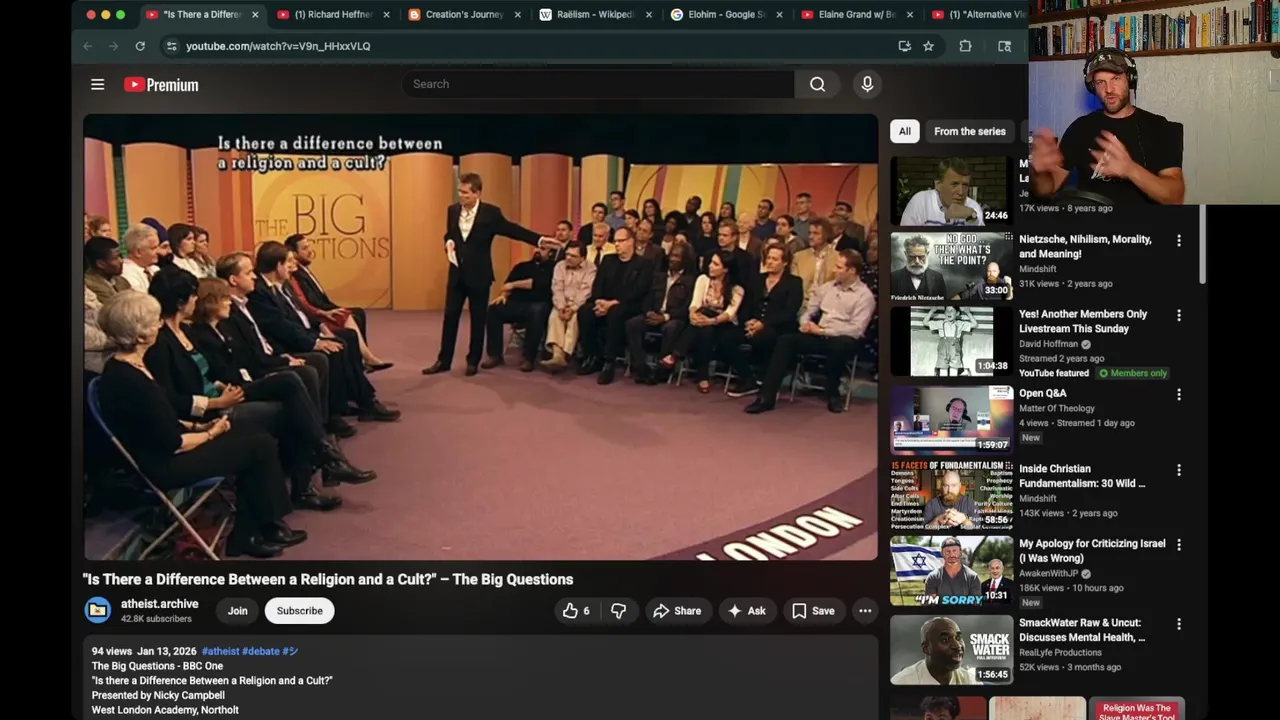The width and height of the screenshot is (1280, 720).
Task: Click the Matter Of Theology channel name
Action: point(1057,408)
